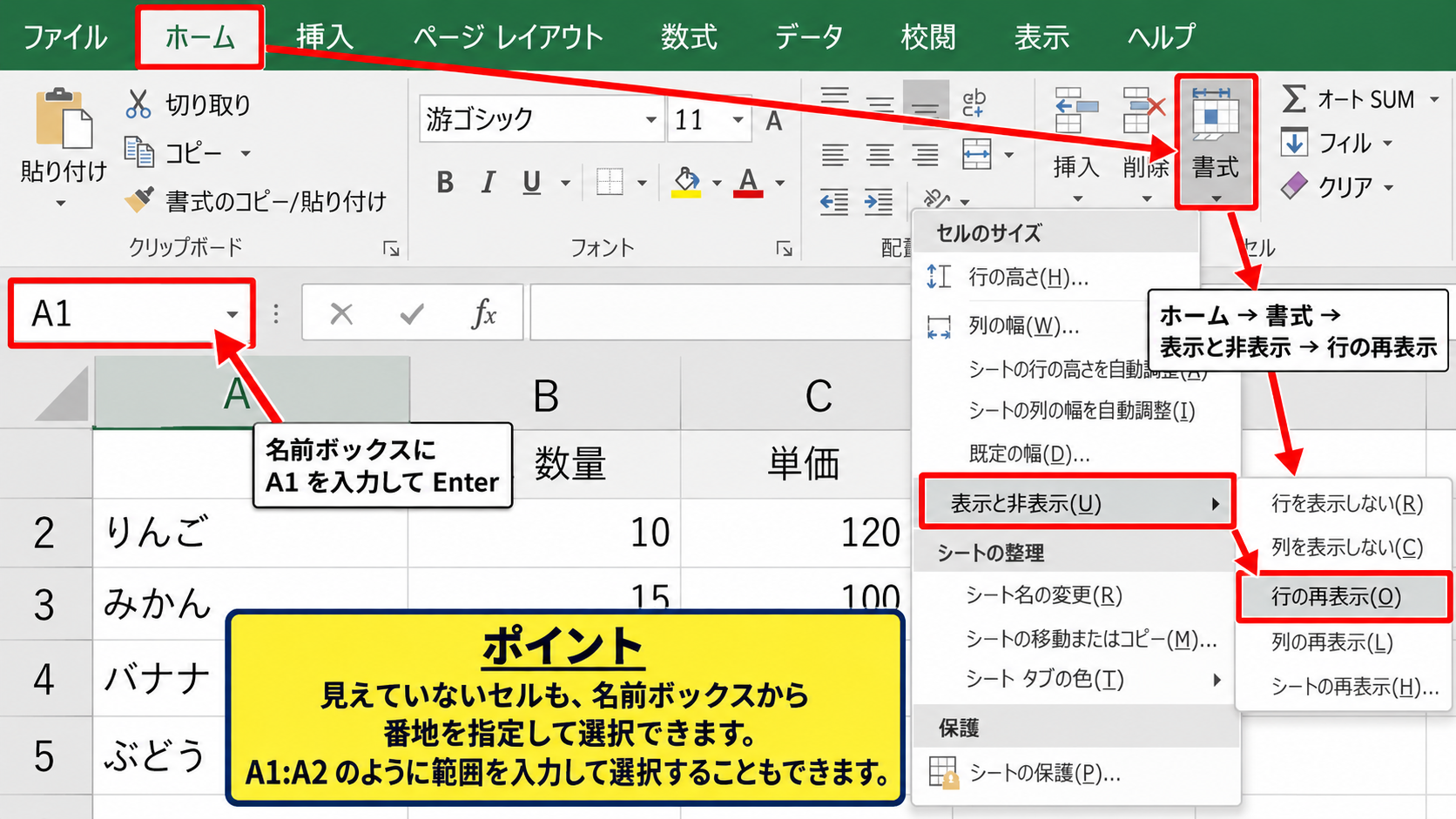Screen dimensions: 1456x819
Task: Switch to the 表示 tab
Action: click(x=1041, y=37)
